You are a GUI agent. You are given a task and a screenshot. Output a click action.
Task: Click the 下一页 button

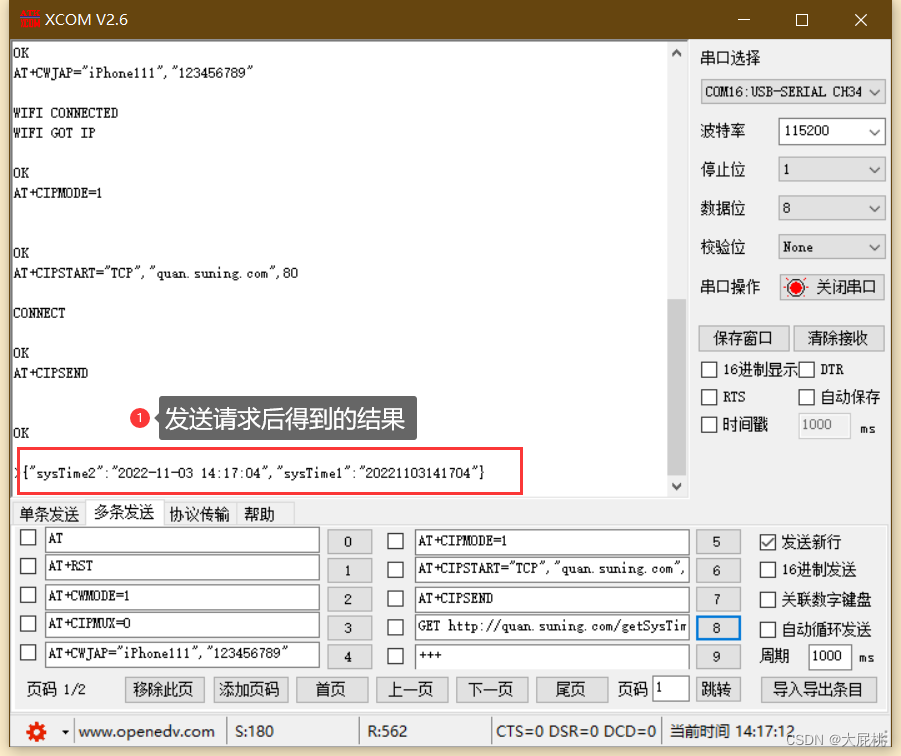pyautogui.click(x=491, y=689)
